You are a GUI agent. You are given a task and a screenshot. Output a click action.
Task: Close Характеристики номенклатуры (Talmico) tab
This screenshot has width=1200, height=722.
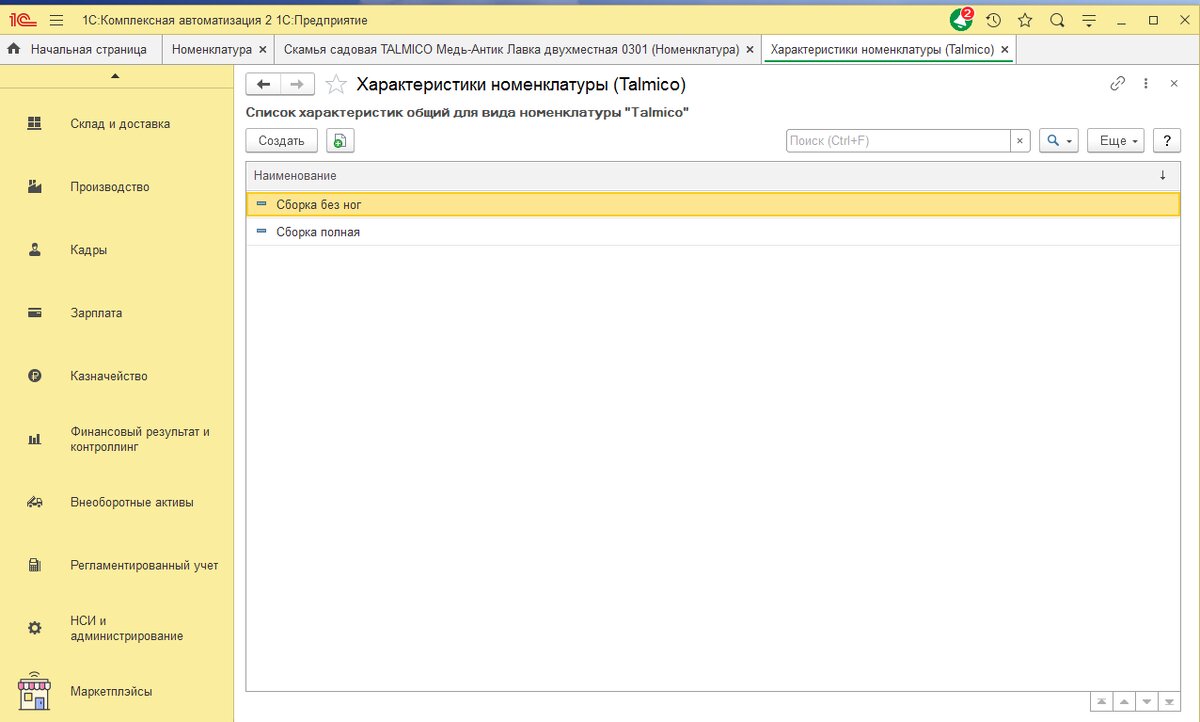pos(1005,48)
